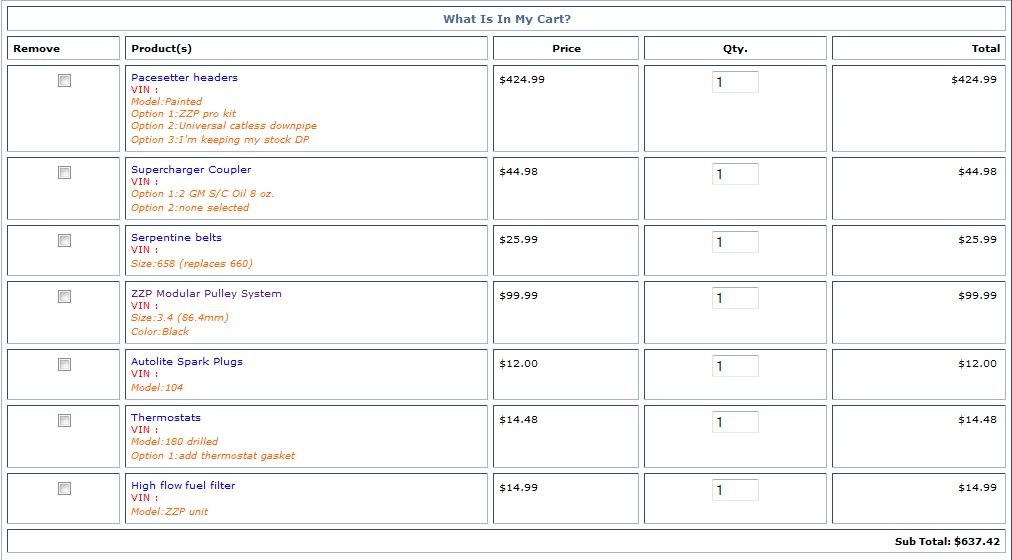
Task: Check remove box for Supercharger Coupler
Action: tap(64, 173)
